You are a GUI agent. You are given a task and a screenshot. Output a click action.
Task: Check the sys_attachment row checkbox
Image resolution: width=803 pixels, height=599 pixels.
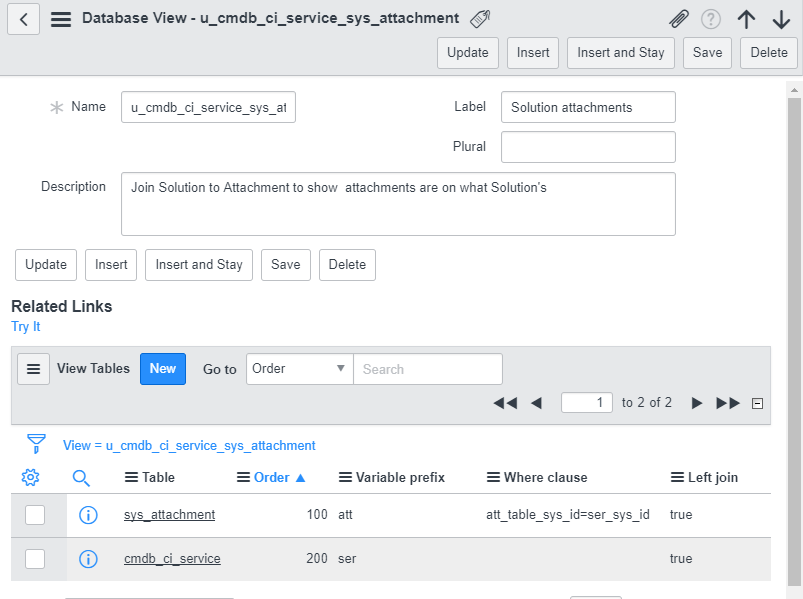[35, 515]
